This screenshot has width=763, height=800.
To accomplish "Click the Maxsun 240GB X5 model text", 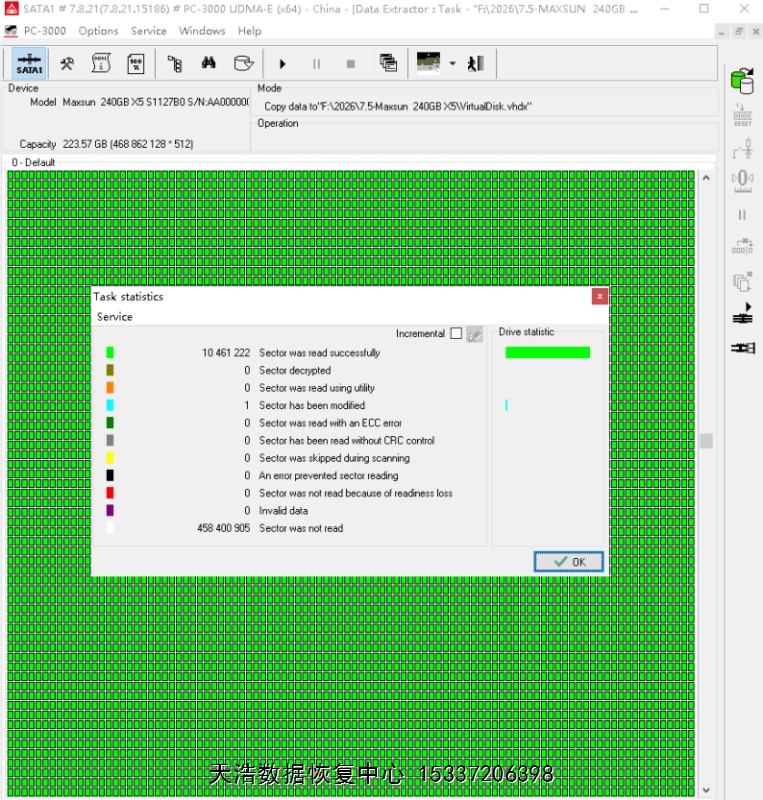I will click(156, 102).
